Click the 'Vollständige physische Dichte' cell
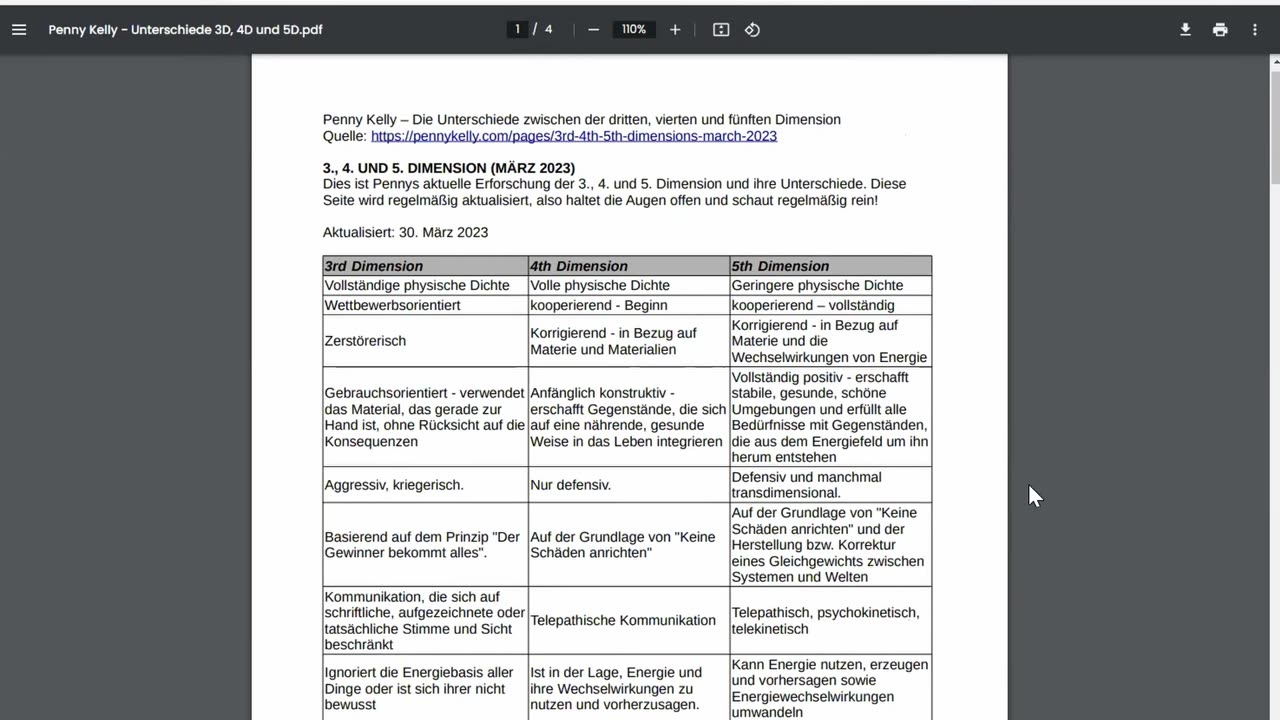 (425, 285)
